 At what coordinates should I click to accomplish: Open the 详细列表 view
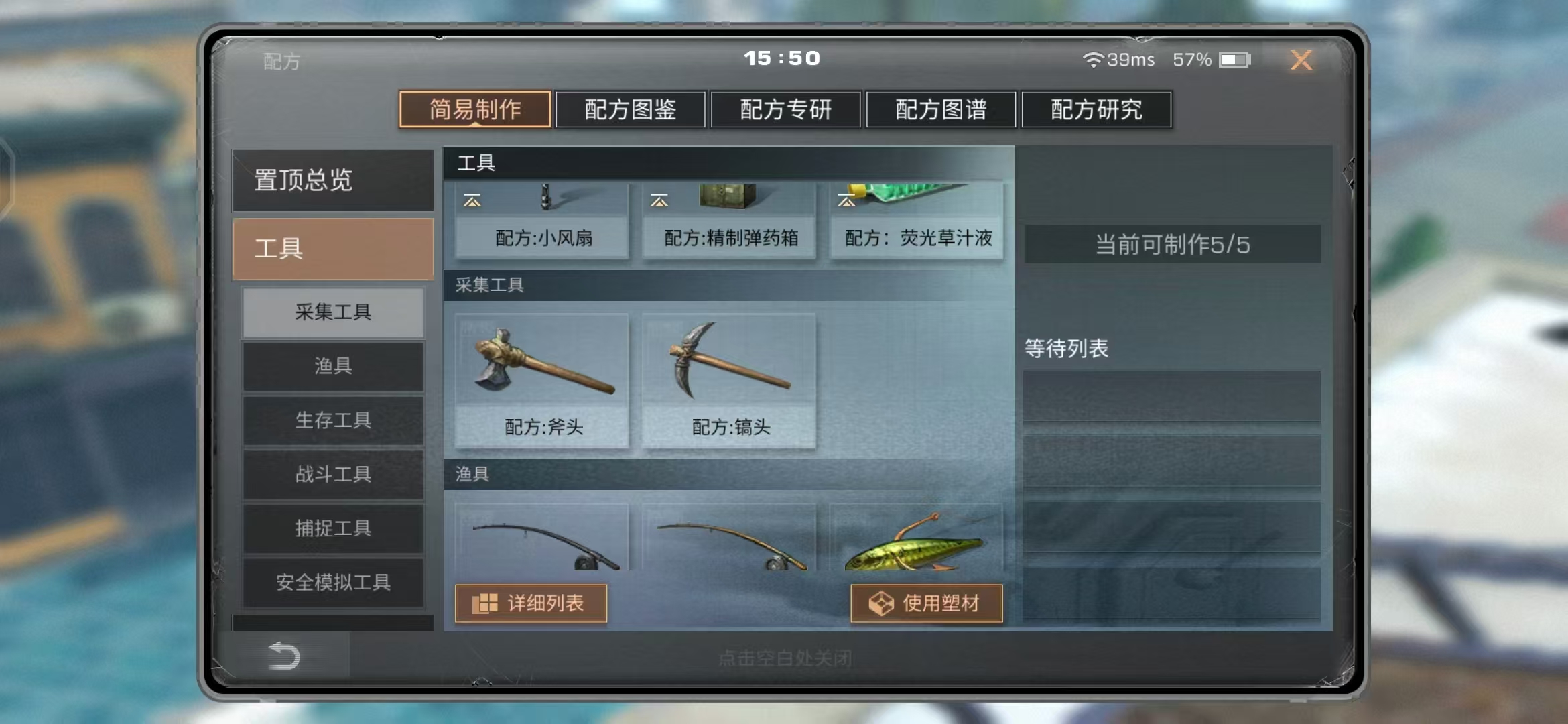(531, 603)
